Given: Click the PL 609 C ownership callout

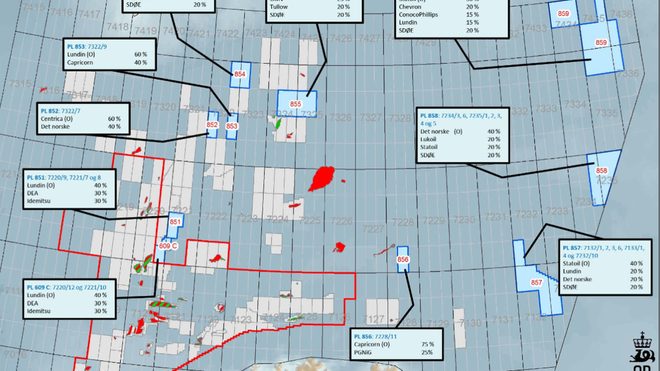Looking at the screenshot, I should pos(69,299).
